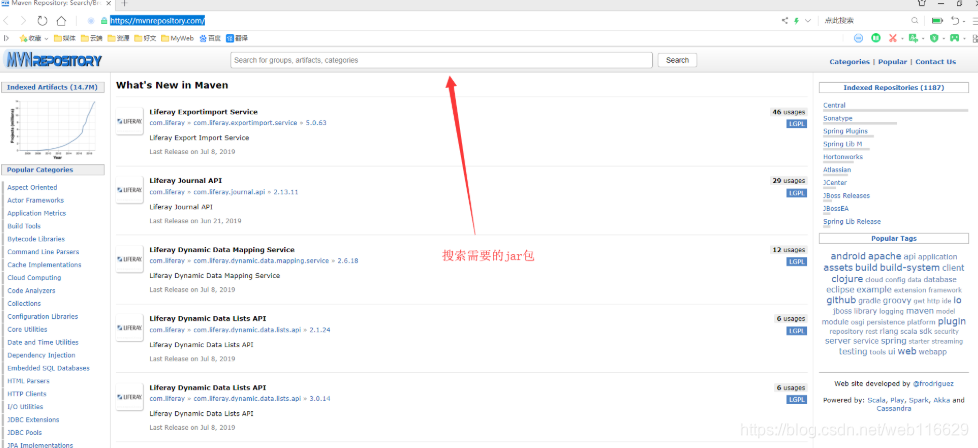Screen dimensions: 978x448
Task: Open the Sonatype repository link
Action: [838, 119]
